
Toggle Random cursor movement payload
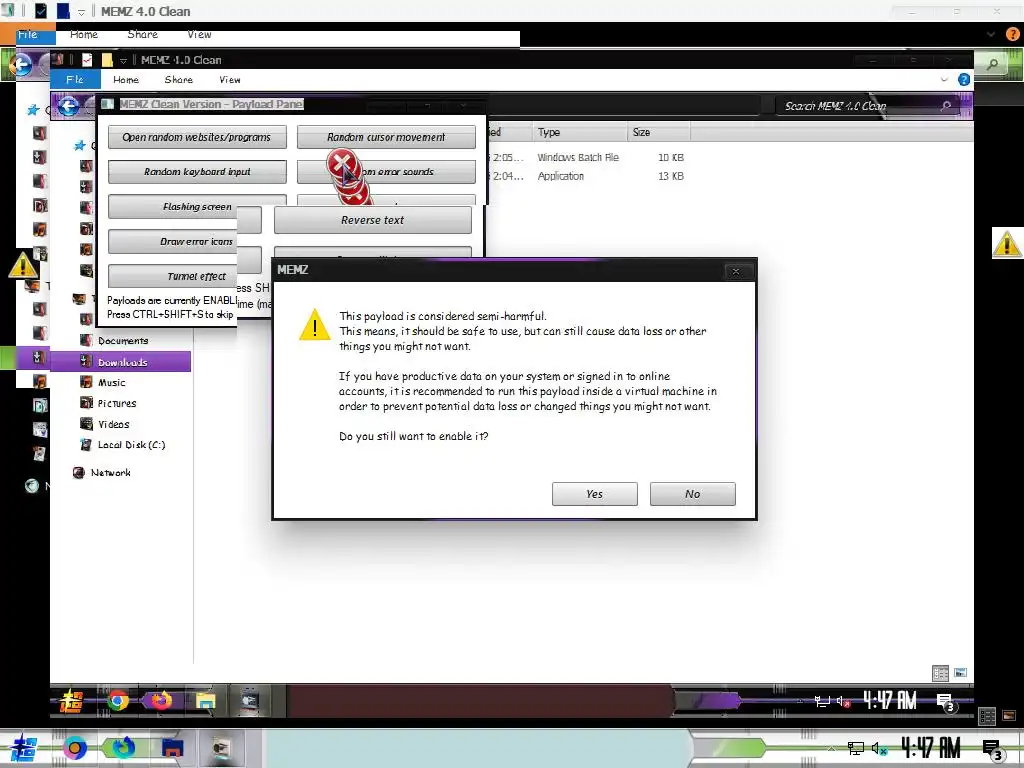(386, 137)
